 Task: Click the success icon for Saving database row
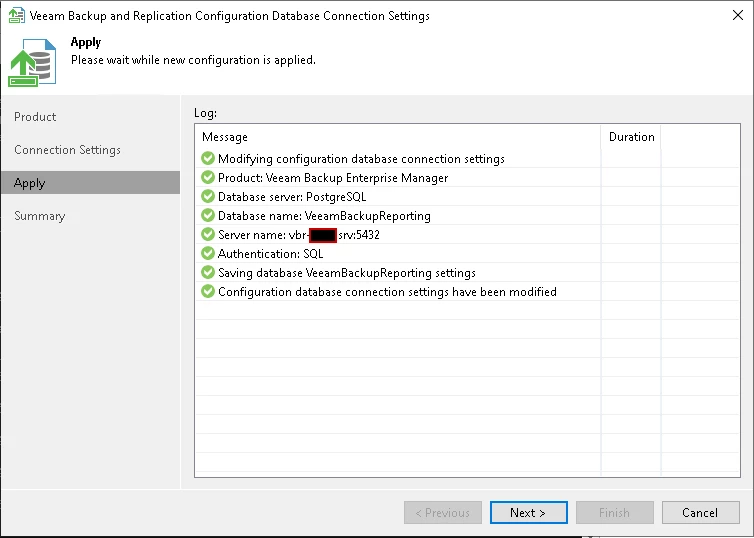(208, 273)
